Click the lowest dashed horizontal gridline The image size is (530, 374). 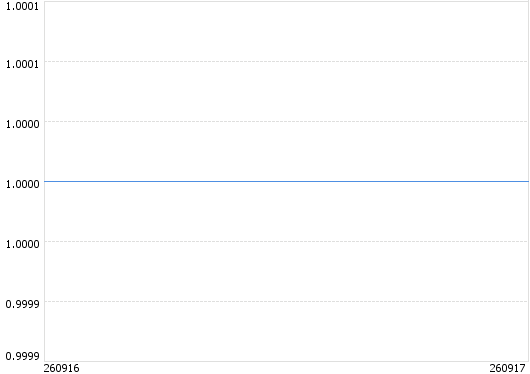point(286,301)
